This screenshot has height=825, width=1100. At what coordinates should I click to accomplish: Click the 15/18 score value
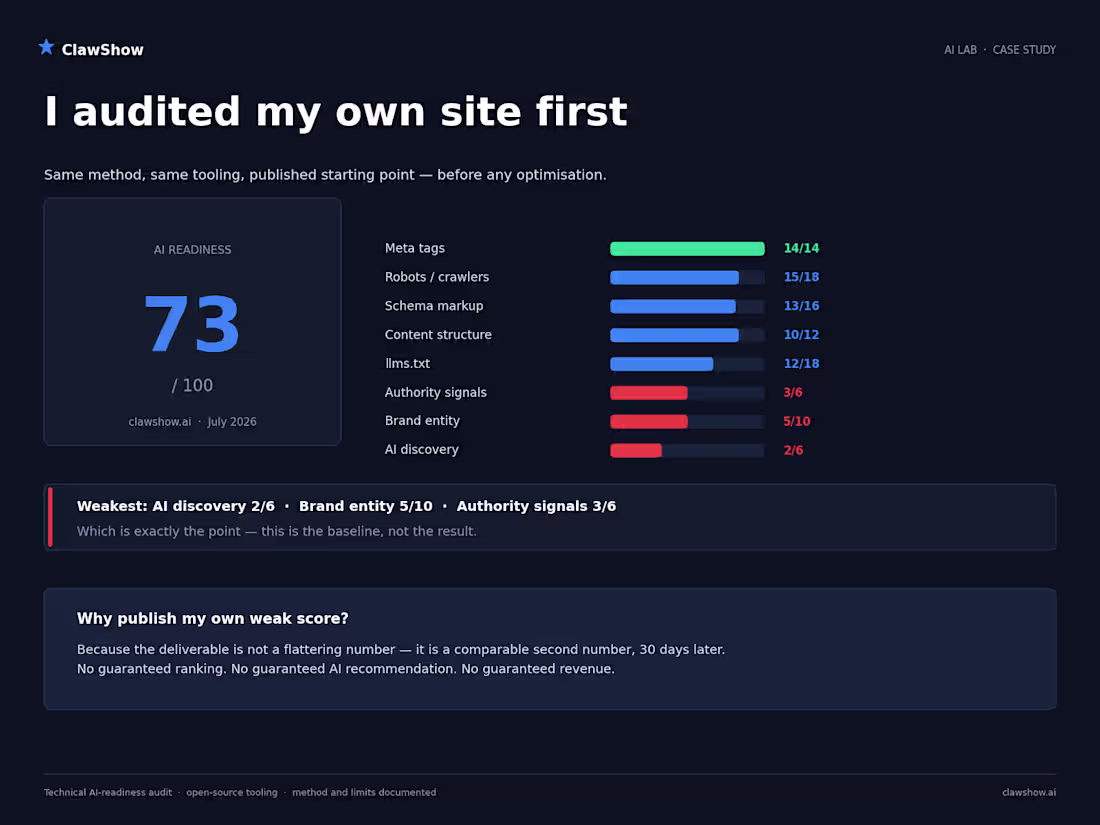(801, 277)
